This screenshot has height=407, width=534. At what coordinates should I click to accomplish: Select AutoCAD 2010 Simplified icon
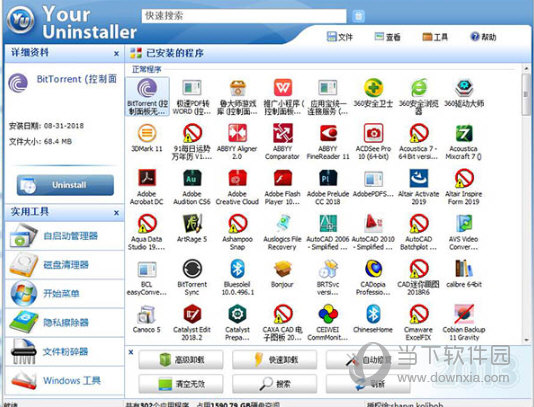(373, 223)
